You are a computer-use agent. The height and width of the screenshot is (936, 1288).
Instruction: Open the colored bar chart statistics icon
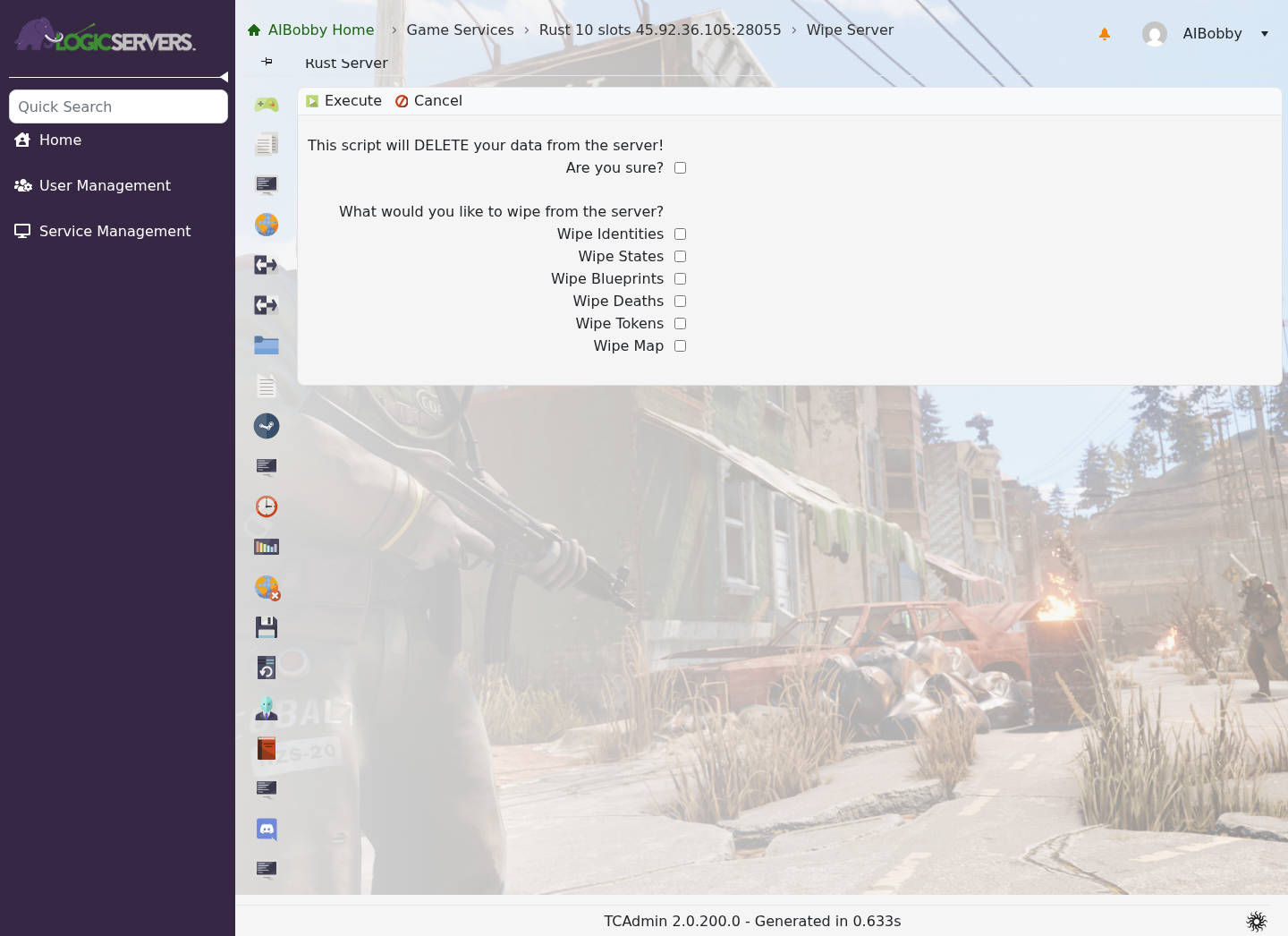[267, 547]
